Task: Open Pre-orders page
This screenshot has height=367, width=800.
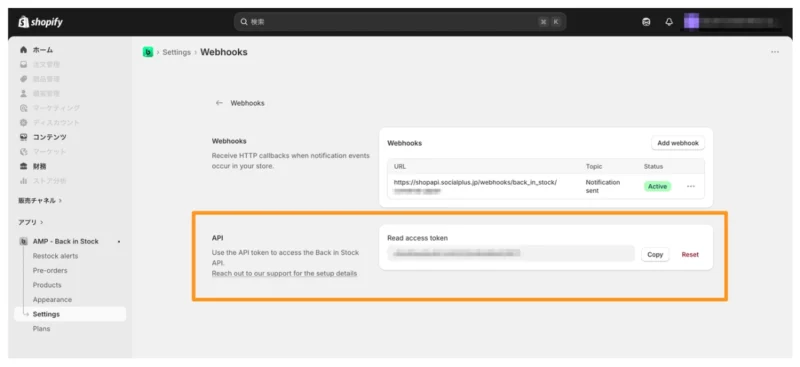Action: tap(50, 271)
